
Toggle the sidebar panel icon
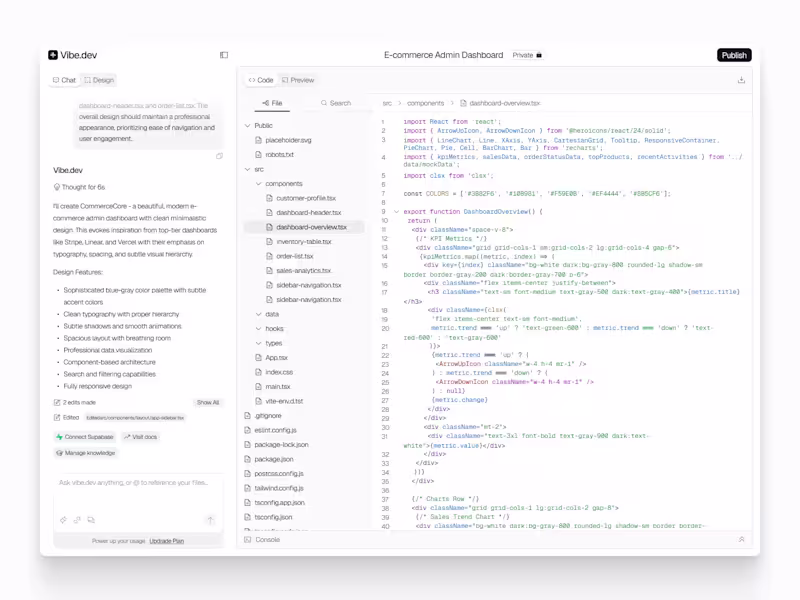click(224, 55)
